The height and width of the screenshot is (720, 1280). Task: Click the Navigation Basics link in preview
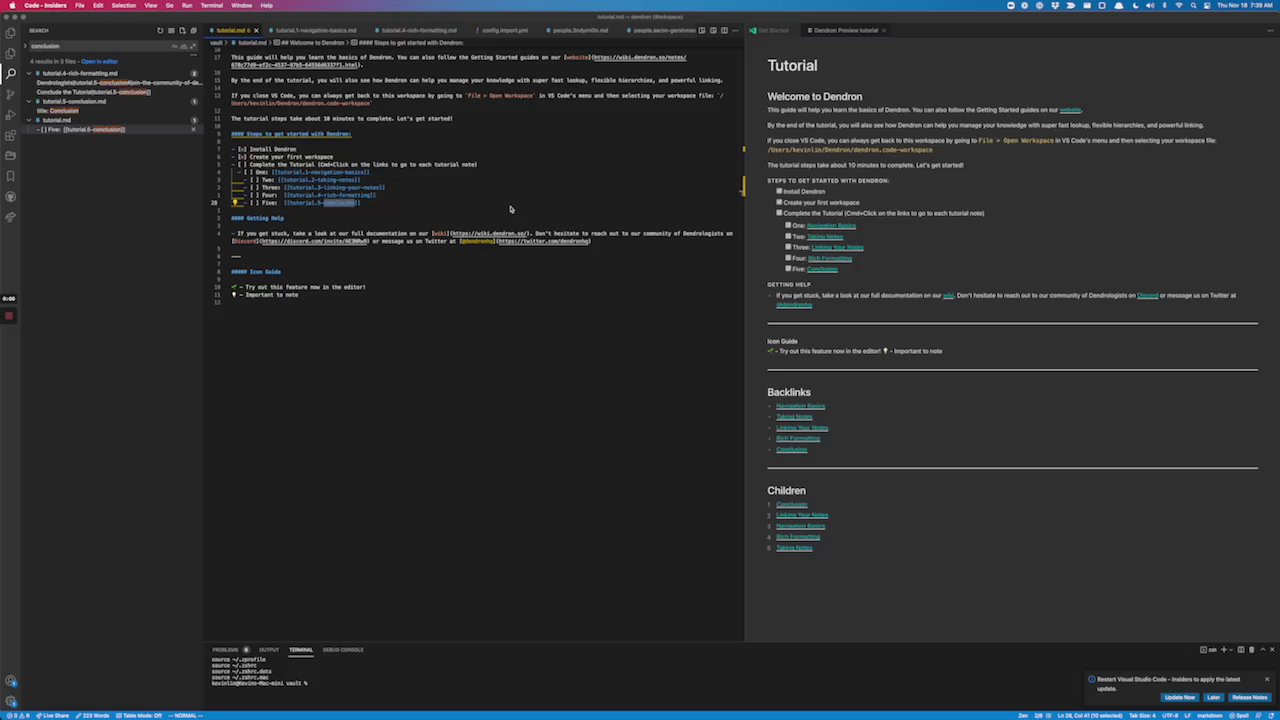coord(831,226)
